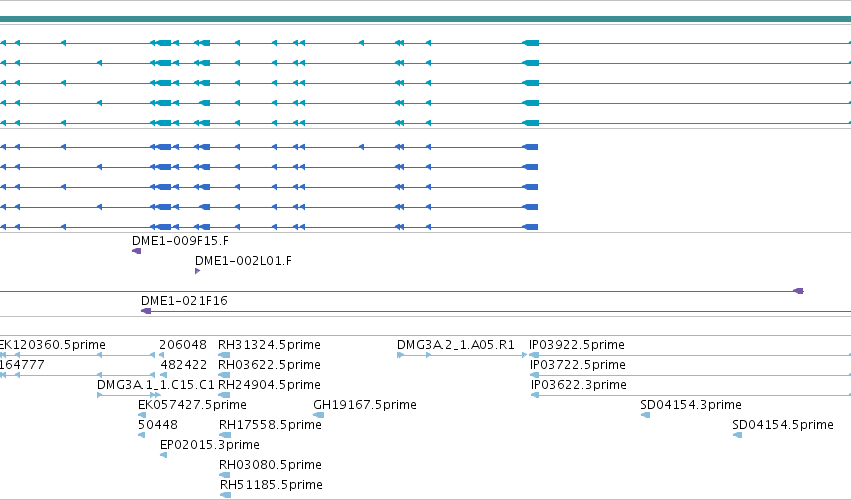Select the 482422 alignment label
851x500 pixels.
(183, 365)
